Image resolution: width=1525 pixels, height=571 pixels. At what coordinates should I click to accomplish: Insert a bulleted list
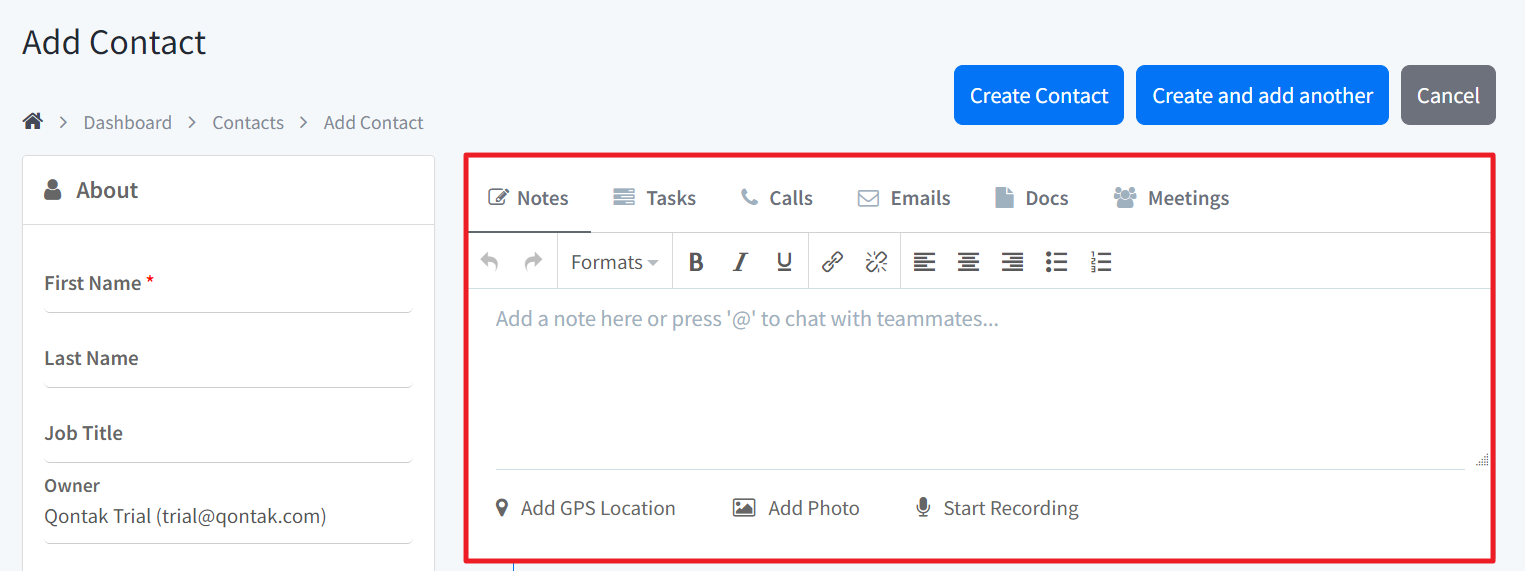coord(1056,262)
